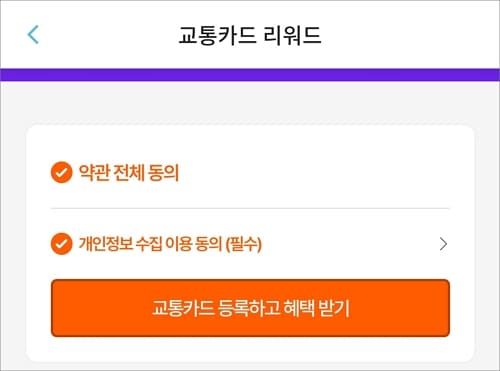Click the 교통카드 등록하고 text on the button

coord(215,308)
